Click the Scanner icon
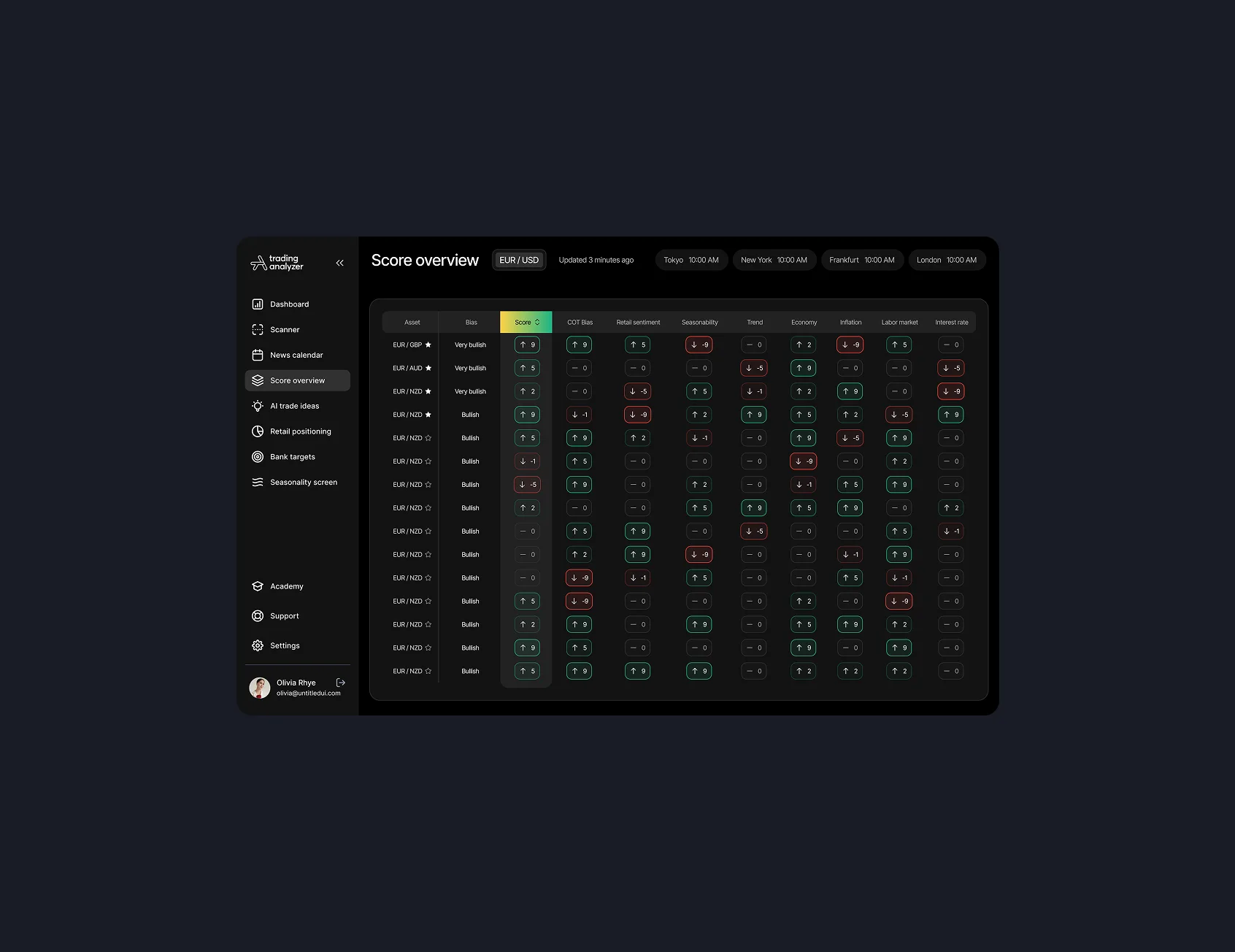 pyautogui.click(x=258, y=330)
